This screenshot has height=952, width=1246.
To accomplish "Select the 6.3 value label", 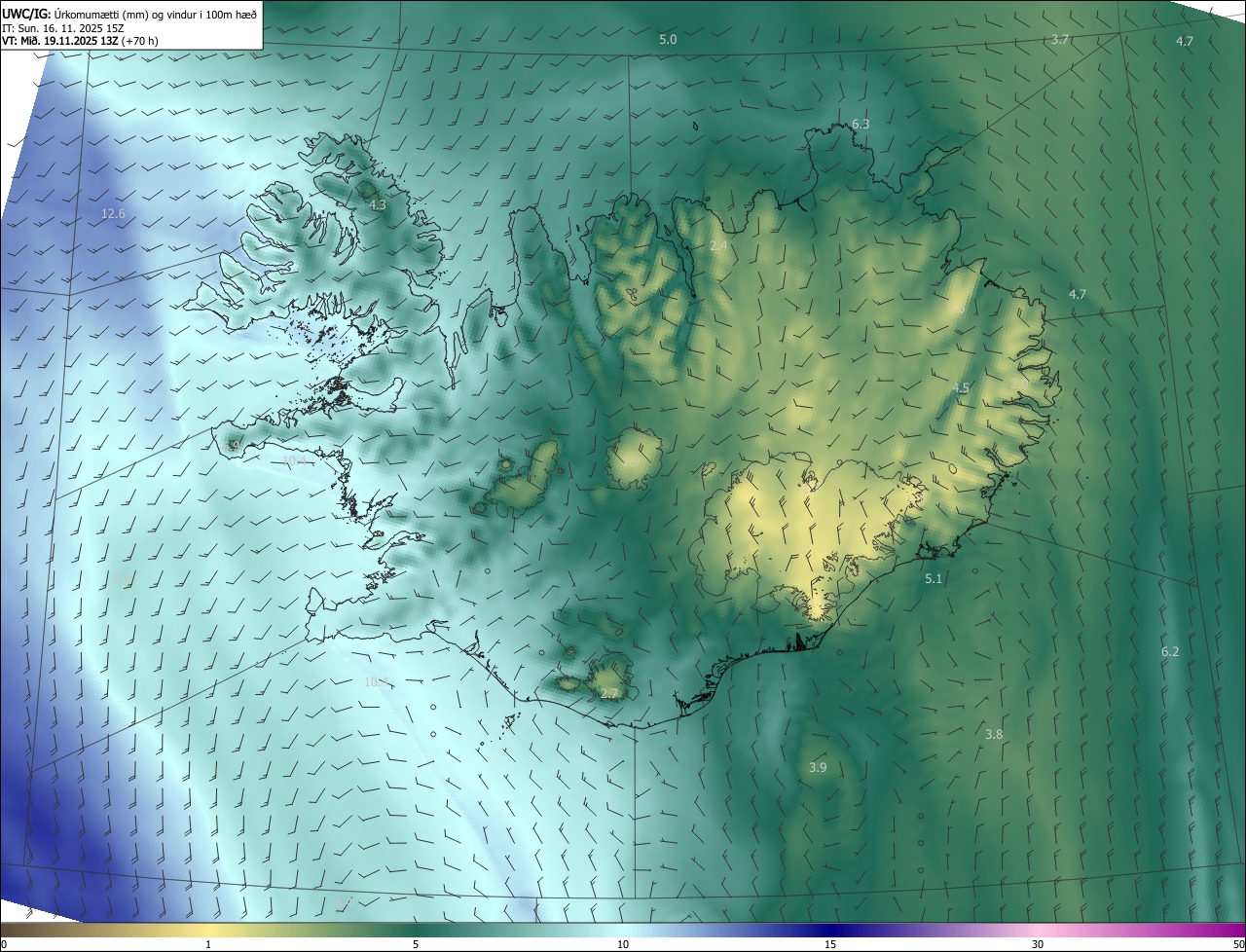I will (x=861, y=124).
